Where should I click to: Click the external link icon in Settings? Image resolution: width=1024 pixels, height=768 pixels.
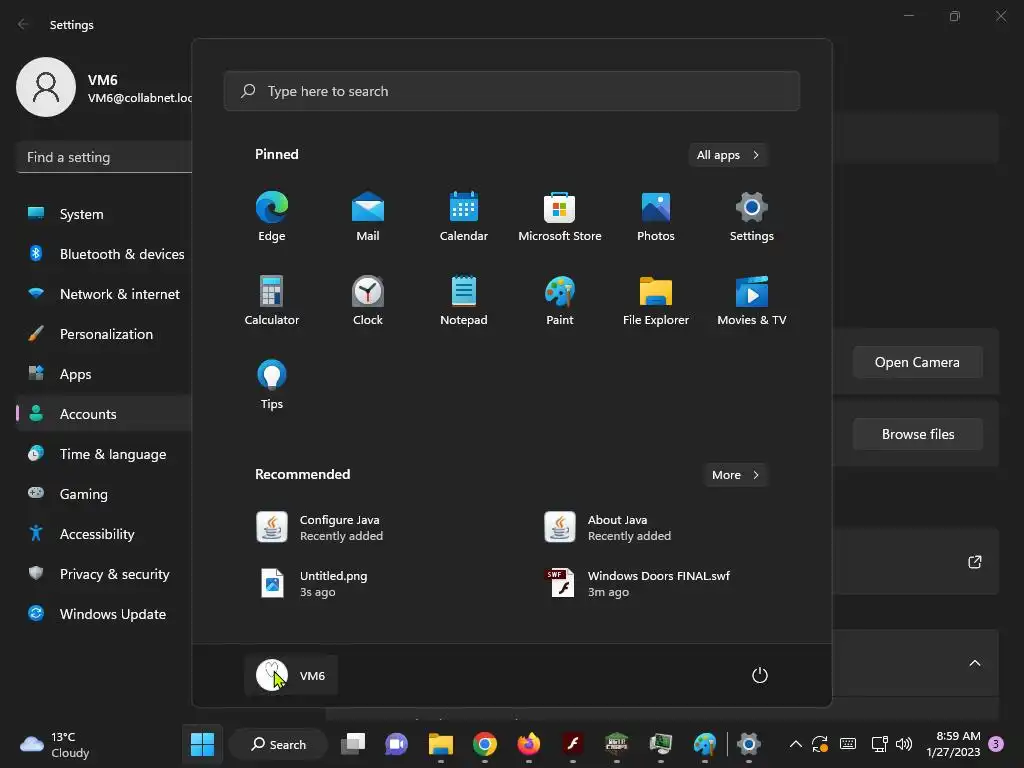(974, 562)
